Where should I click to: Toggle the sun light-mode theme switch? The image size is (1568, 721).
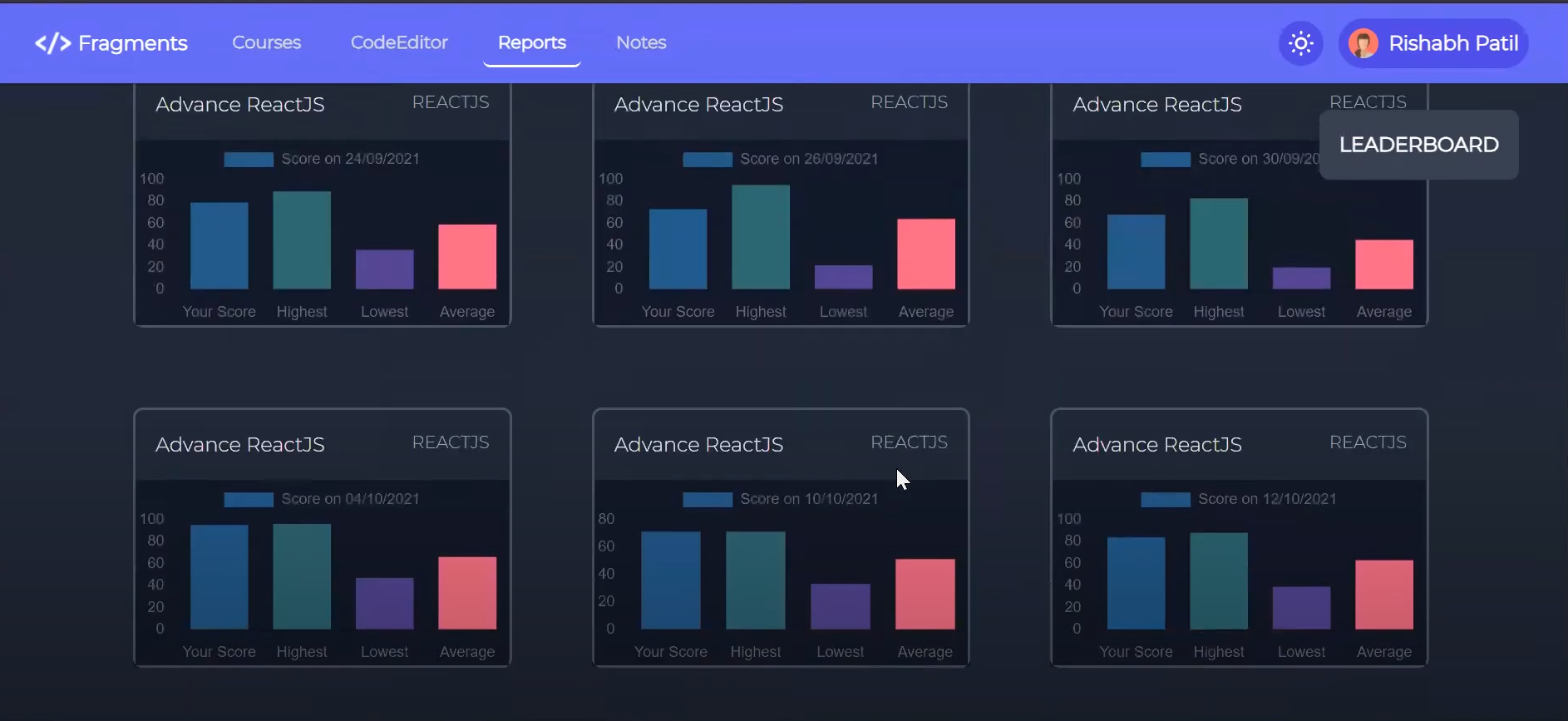[1300, 43]
